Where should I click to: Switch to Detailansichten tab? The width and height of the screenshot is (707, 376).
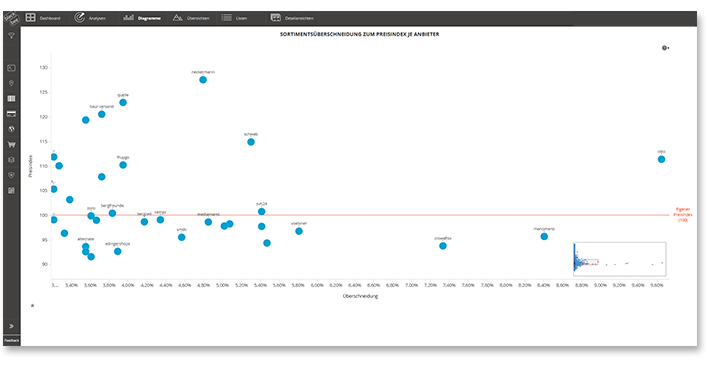[x=292, y=18]
